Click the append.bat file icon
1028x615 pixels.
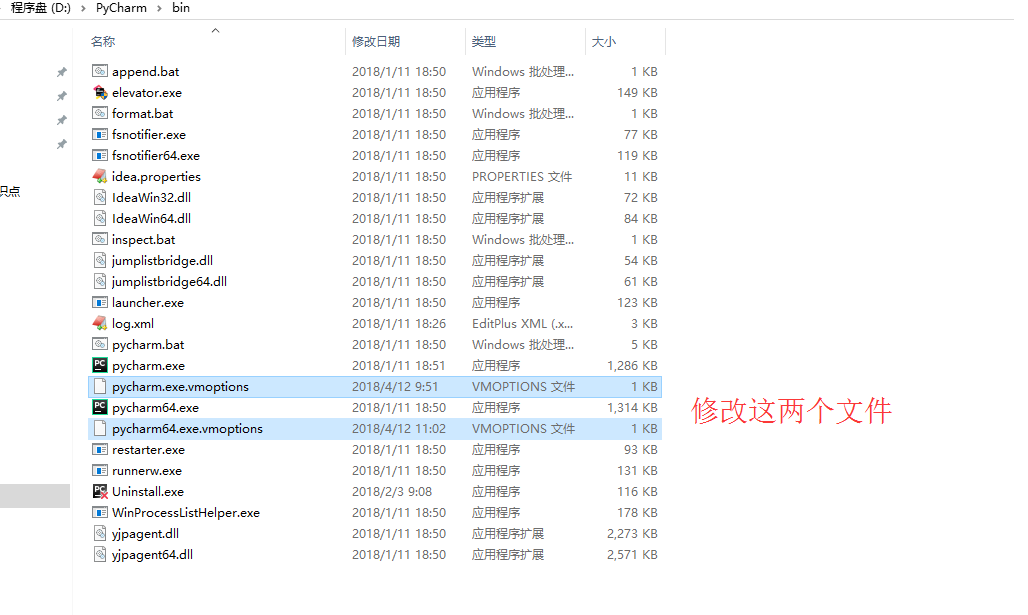pos(100,71)
